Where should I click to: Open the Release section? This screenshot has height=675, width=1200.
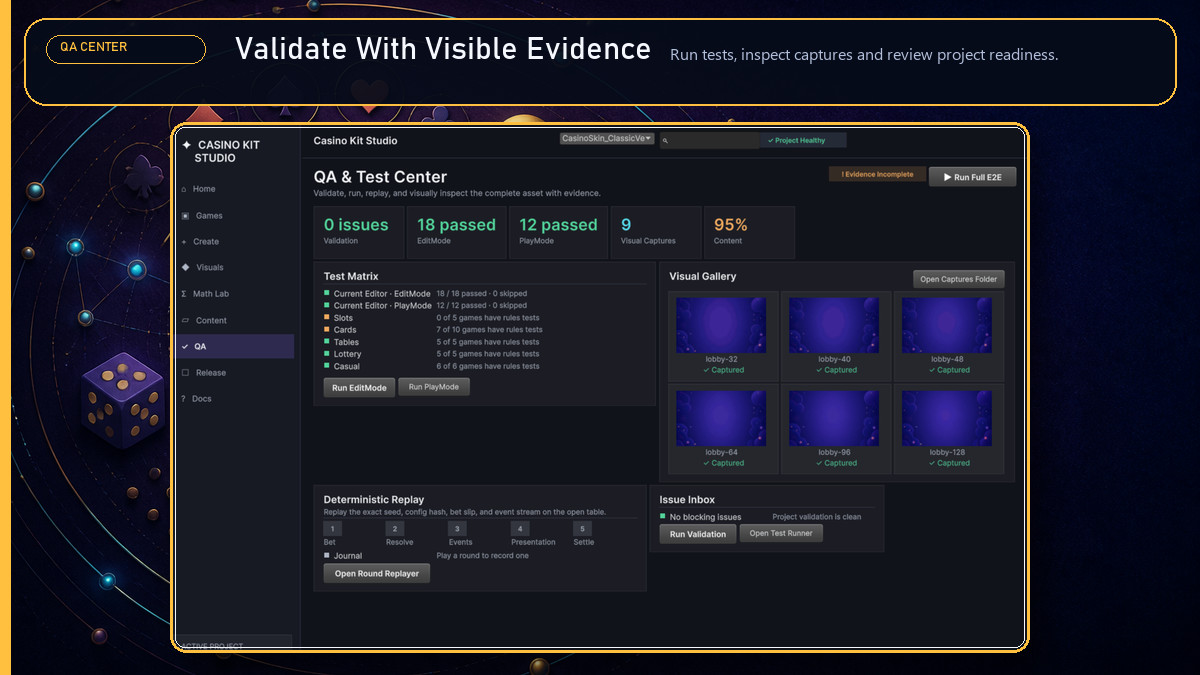click(236, 373)
